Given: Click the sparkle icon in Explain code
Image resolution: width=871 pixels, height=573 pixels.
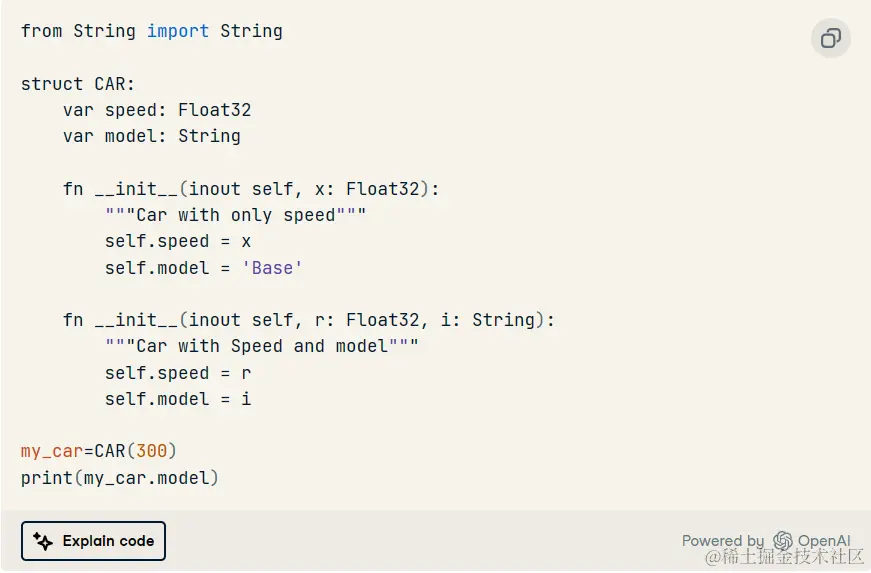Looking at the screenshot, I should click(x=43, y=541).
